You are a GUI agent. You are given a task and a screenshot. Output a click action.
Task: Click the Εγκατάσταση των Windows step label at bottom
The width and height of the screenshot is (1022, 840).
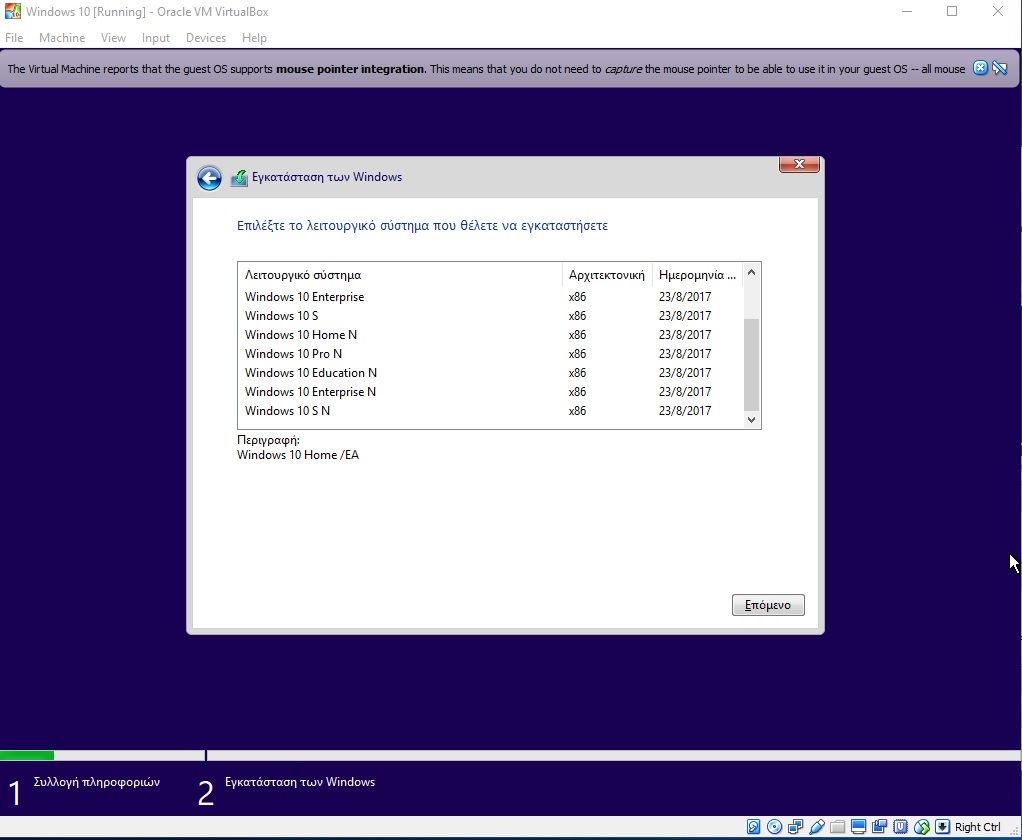pyautogui.click(x=300, y=782)
